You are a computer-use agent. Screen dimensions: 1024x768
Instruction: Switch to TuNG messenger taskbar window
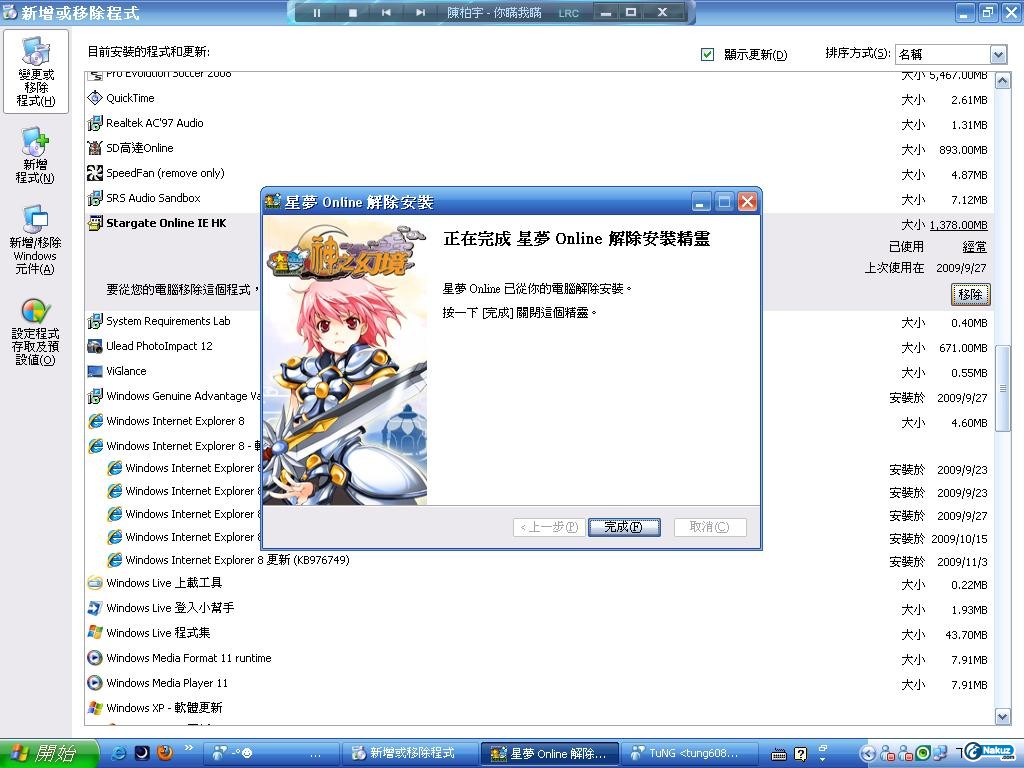point(688,754)
